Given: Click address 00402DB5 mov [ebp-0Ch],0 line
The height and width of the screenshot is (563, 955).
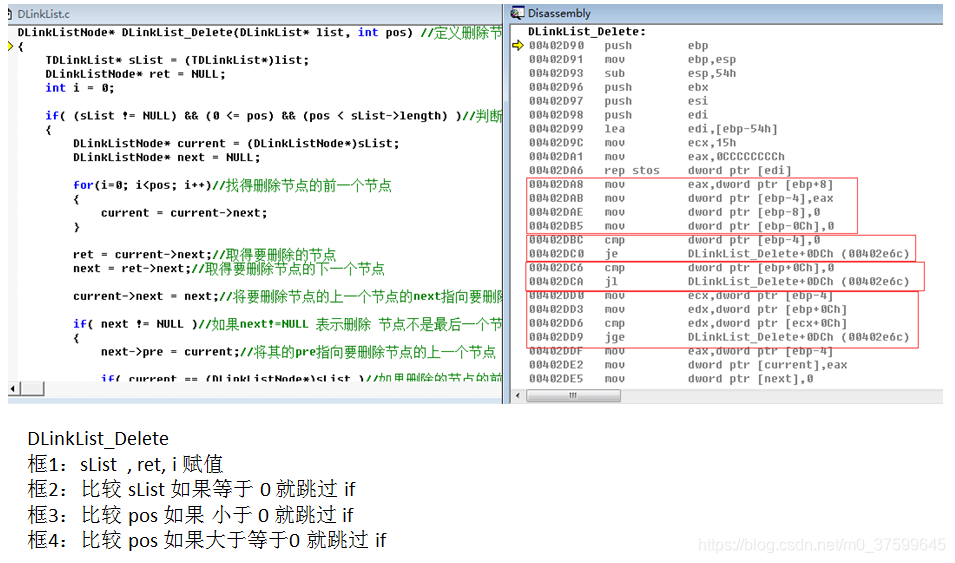Looking at the screenshot, I should coord(681,226).
